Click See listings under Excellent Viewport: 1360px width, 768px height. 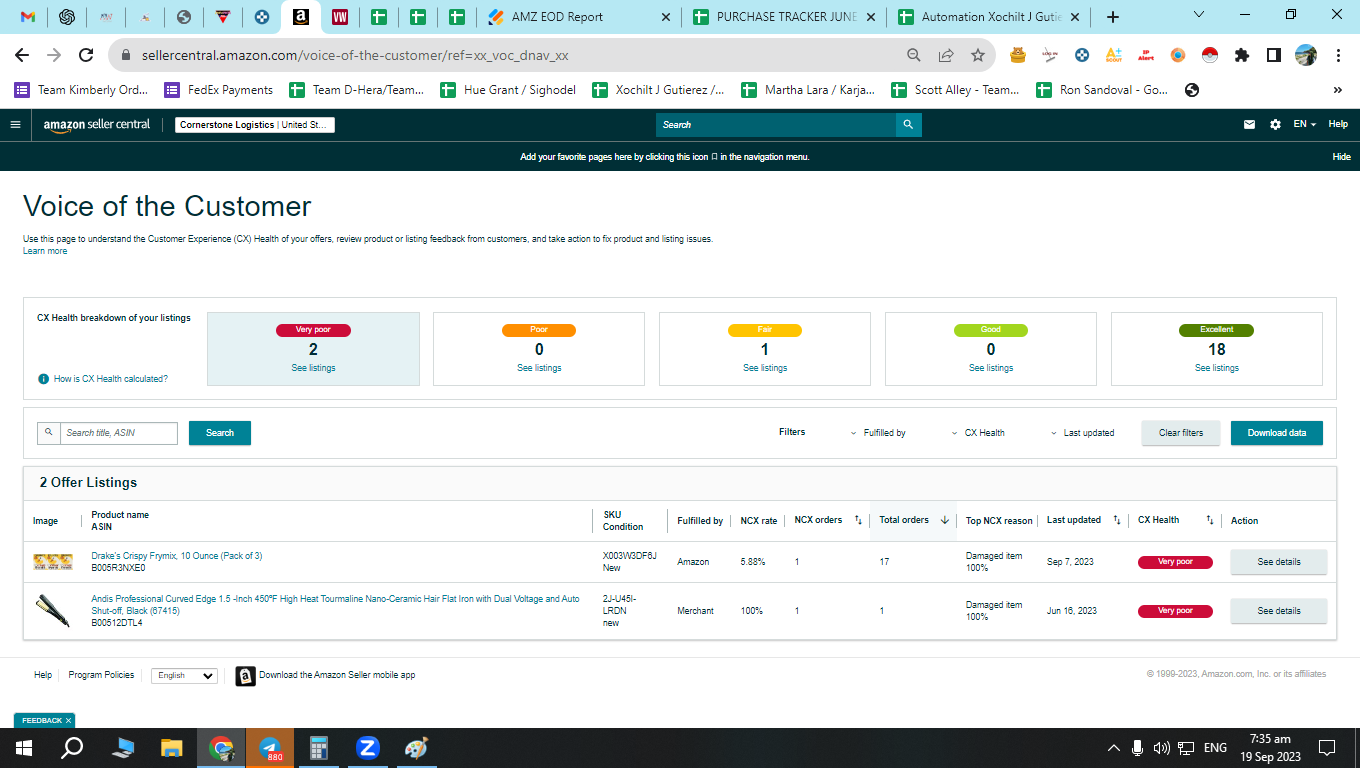[x=1217, y=368]
